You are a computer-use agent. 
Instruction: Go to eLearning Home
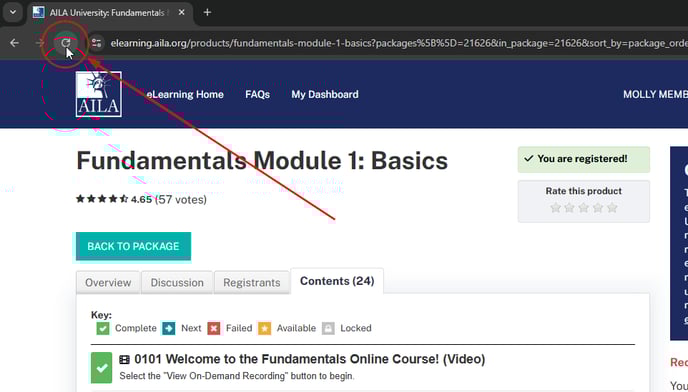185,94
